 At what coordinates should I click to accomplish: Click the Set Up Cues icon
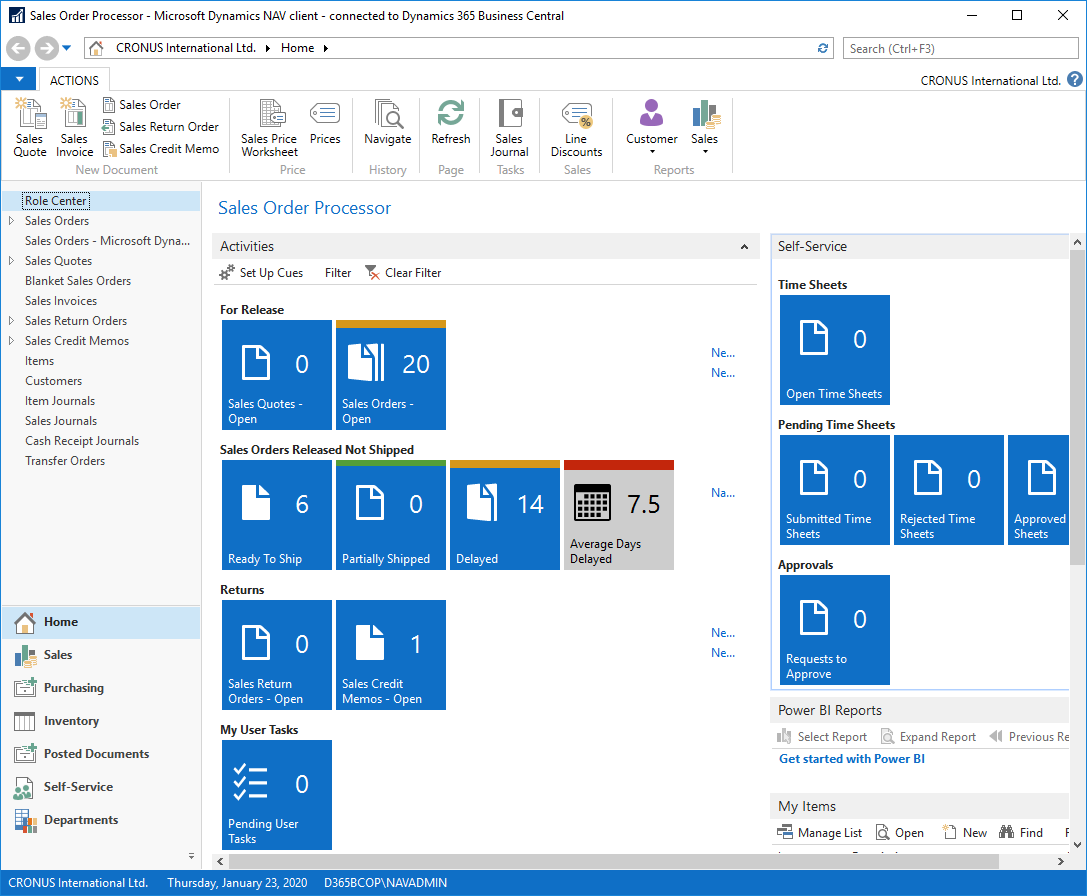pyautogui.click(x=228, y=273)
